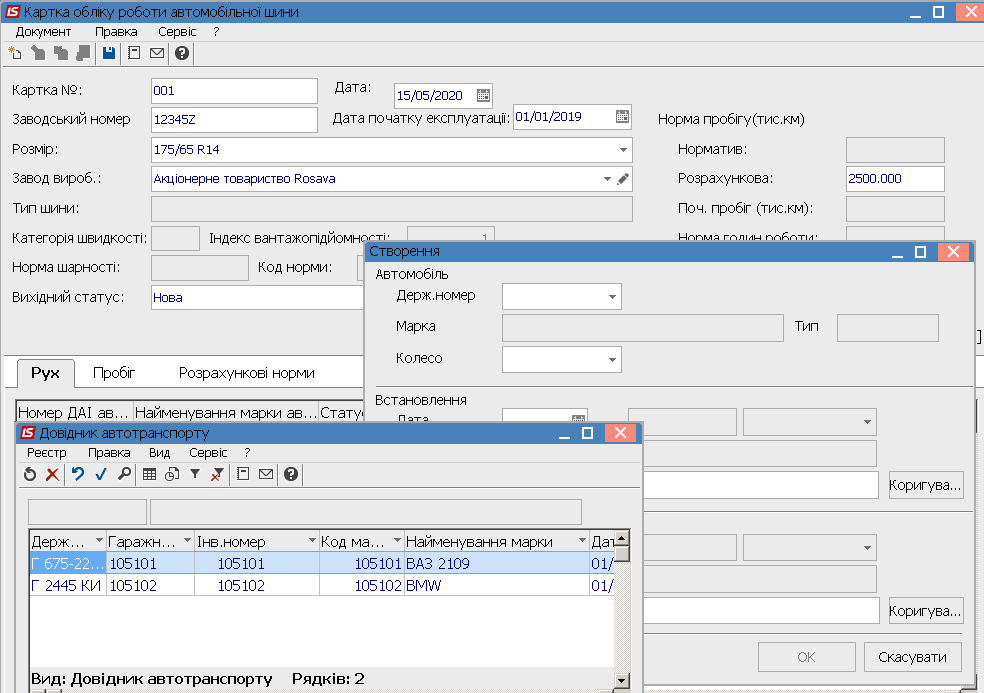Click the Г 2445 КИ plate number cell
Screen dimensions: 984x693
(x=68, y=586)
